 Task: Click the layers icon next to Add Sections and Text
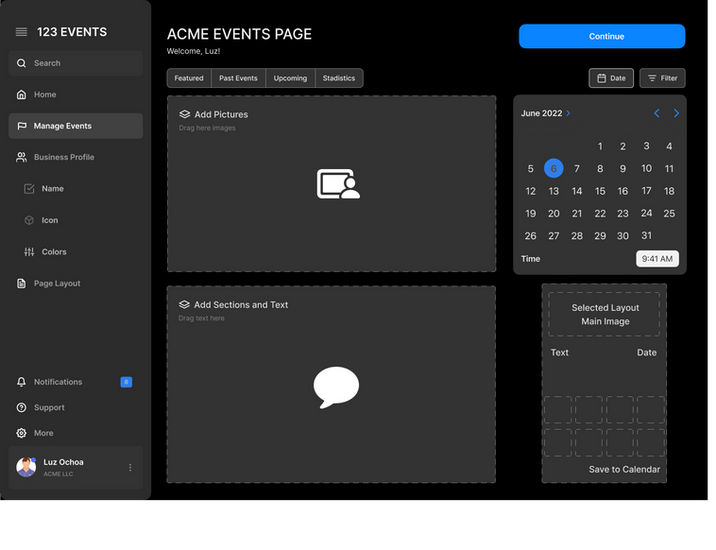click(x=184, y=304)
